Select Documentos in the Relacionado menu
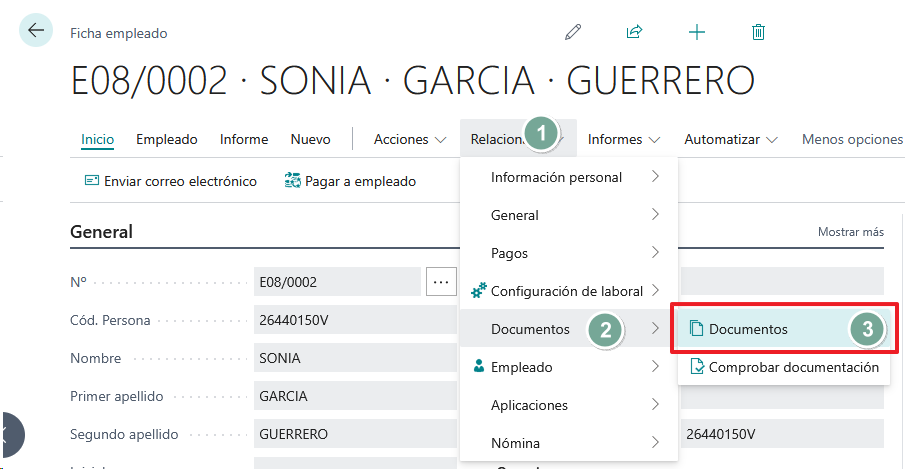This screenshot has height=469, width=905. click(569, 329)
